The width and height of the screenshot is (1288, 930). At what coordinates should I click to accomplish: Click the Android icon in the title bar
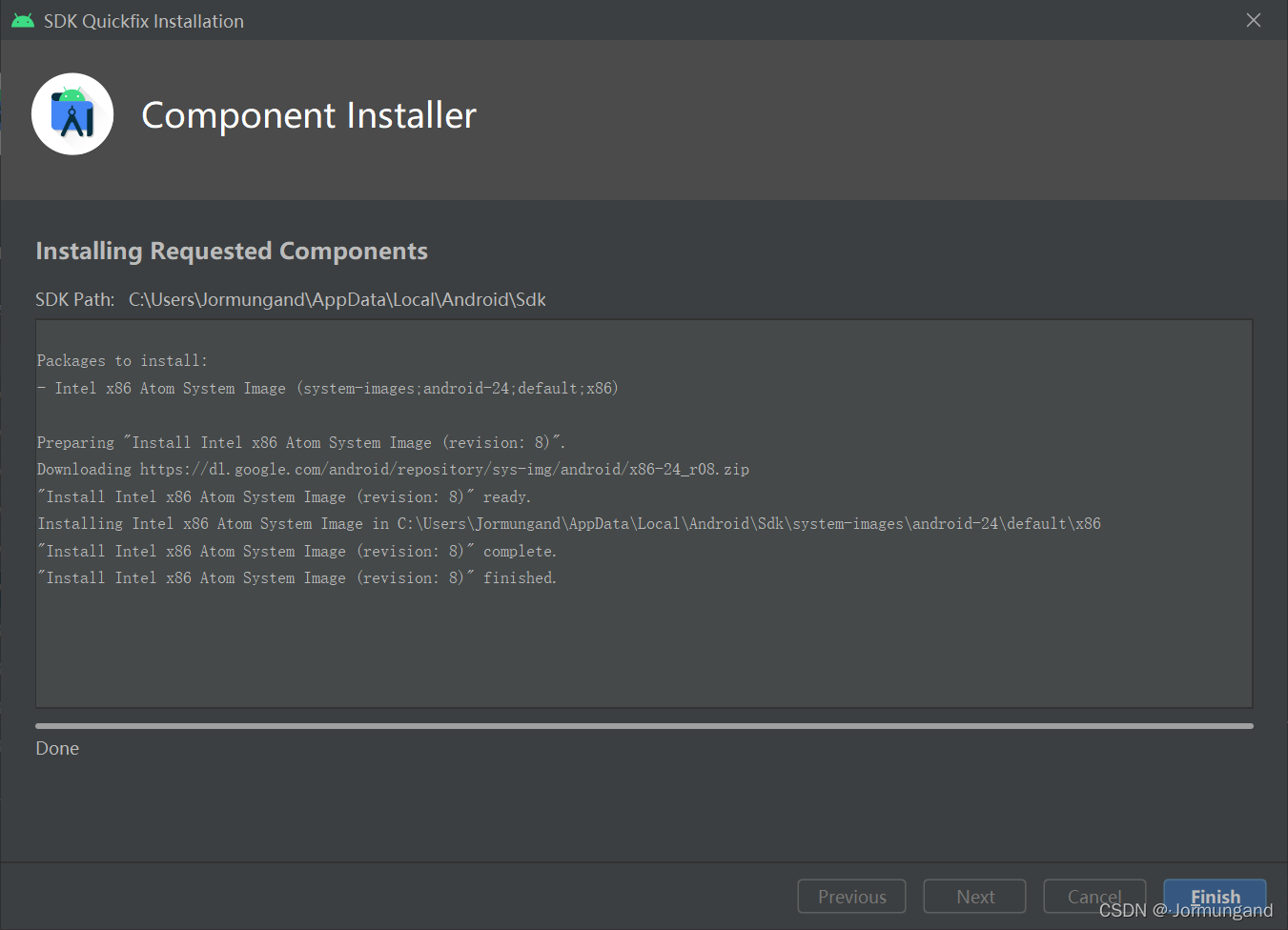point(23,20)
